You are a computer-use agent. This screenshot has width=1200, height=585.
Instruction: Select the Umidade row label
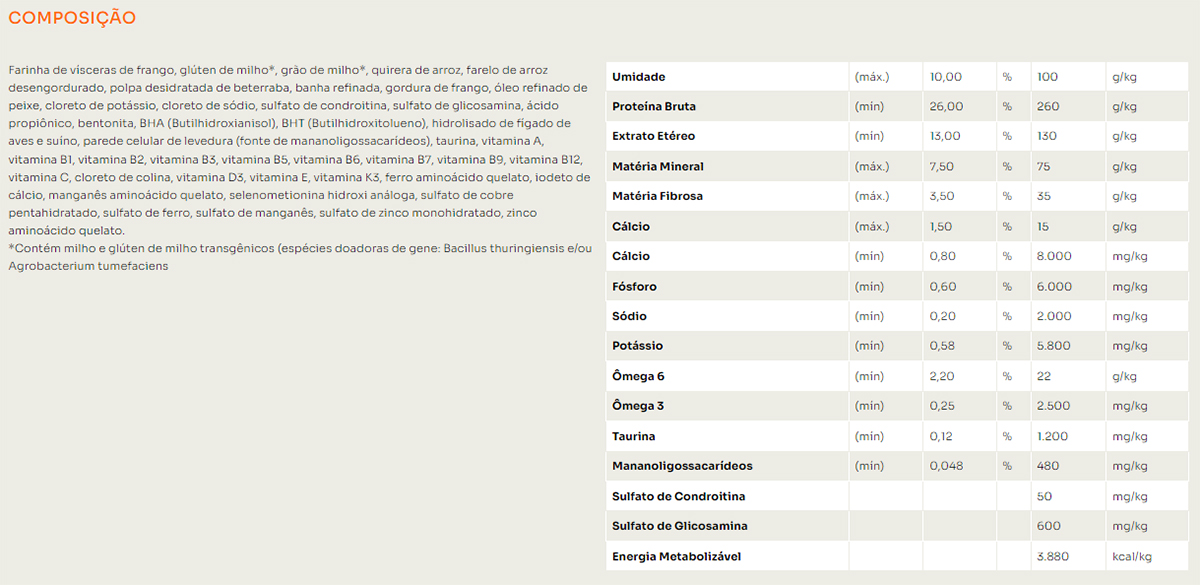pos(638,77)
